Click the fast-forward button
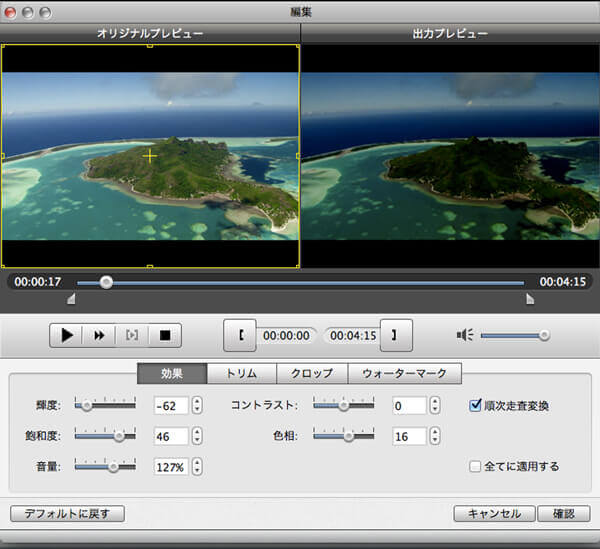This screenshot has width=600, height=549. pyautogui.click(x=99, y=335)
